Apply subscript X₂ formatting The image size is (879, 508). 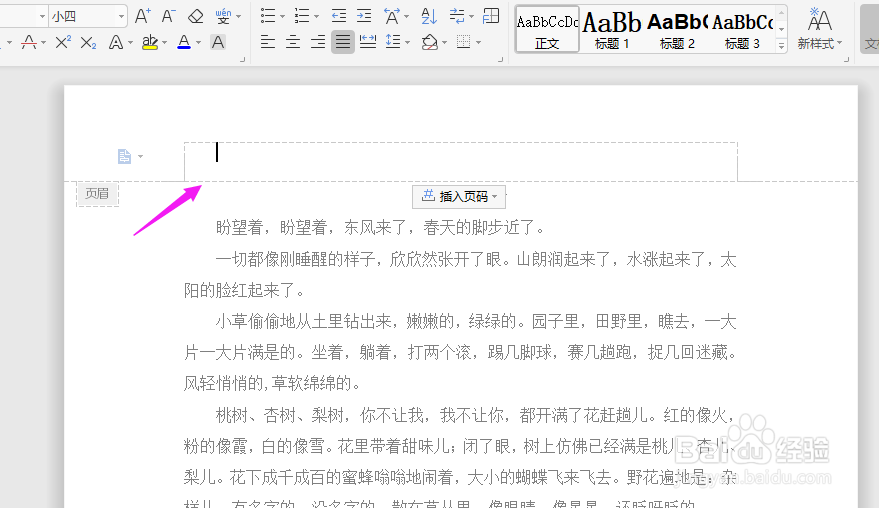point(88,42)
